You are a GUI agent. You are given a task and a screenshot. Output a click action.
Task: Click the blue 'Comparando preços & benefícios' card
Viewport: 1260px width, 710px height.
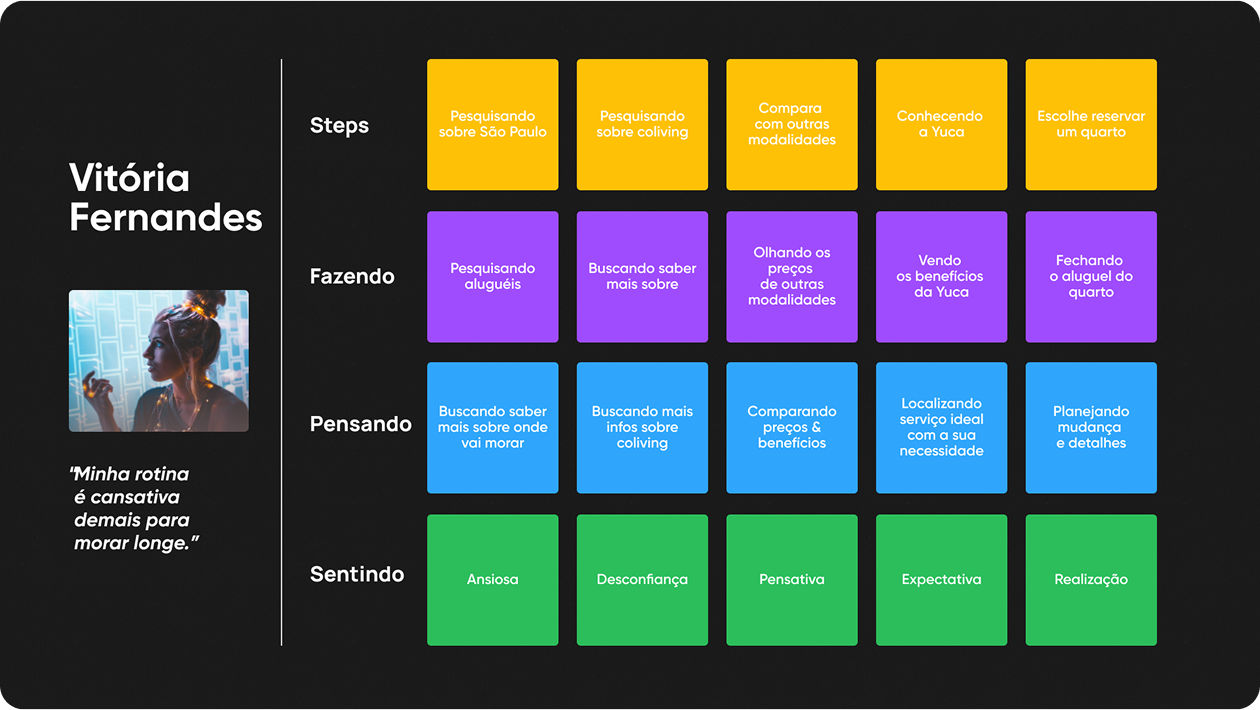[791, 428]
